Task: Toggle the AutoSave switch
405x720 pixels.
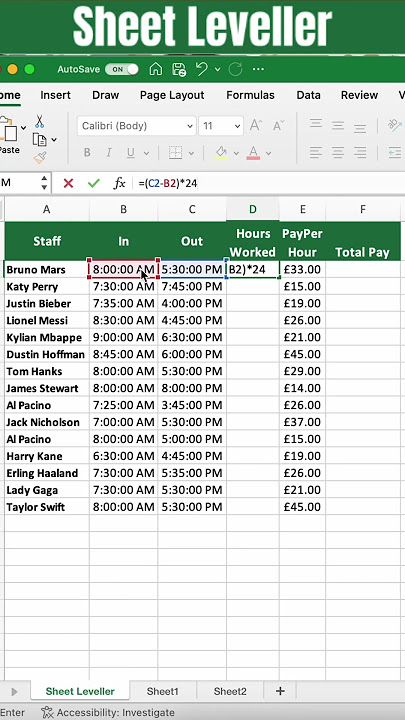Action: (122, 69)
